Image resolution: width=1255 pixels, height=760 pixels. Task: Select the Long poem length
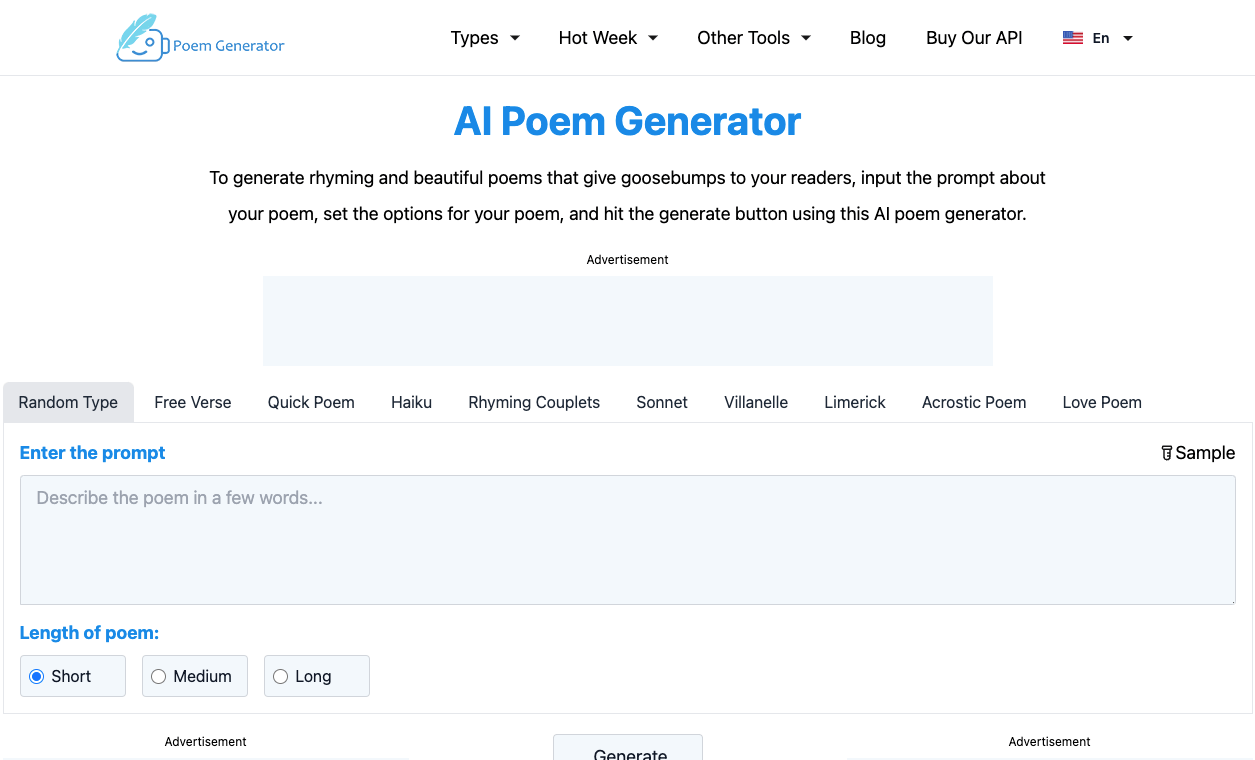pyautogui.click(x=280, y=676)
